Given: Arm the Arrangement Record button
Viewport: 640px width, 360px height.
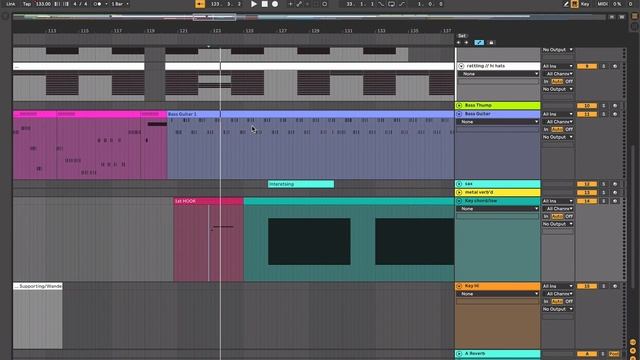Looking at the screenshot, I should point(275,4).
